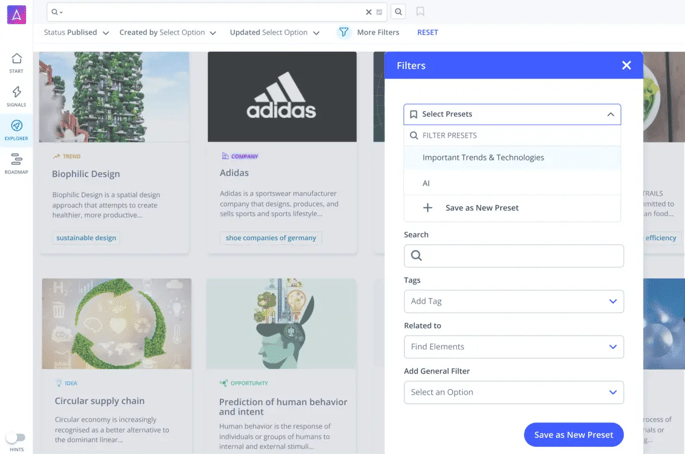The width and height of the screenshot is (685, 454).
Task: Select the AI preset option
Action: (426, 183)
